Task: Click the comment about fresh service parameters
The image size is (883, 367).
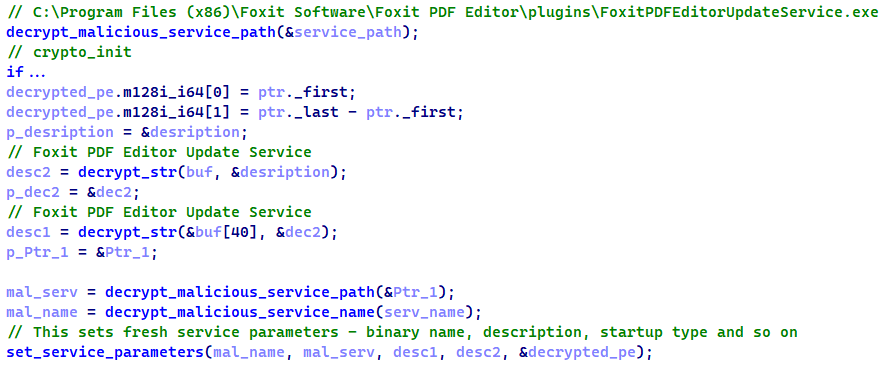Action: pos(402,333)
